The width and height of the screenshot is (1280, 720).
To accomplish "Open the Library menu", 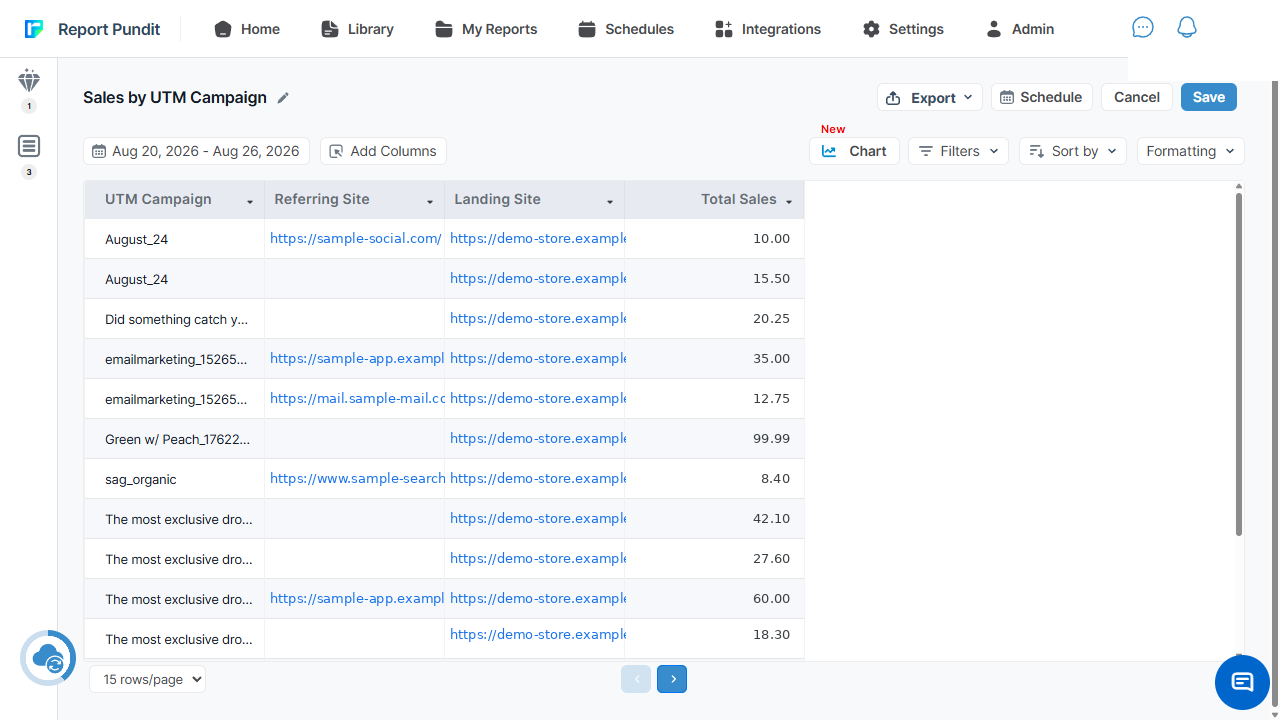I will [357, 29].
